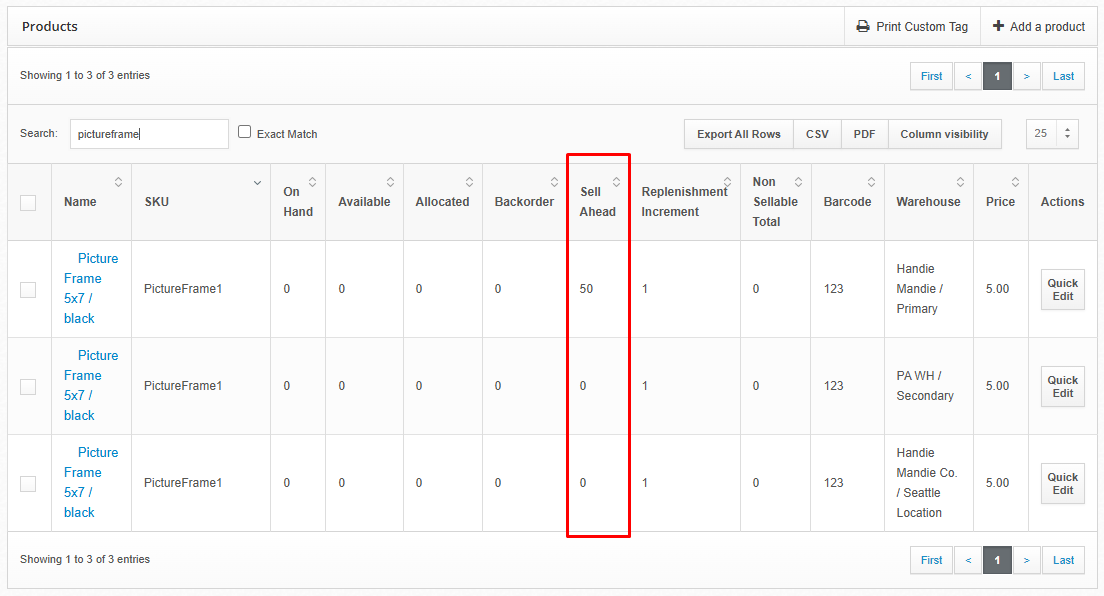Open the SKU column sort chevron

257,183
